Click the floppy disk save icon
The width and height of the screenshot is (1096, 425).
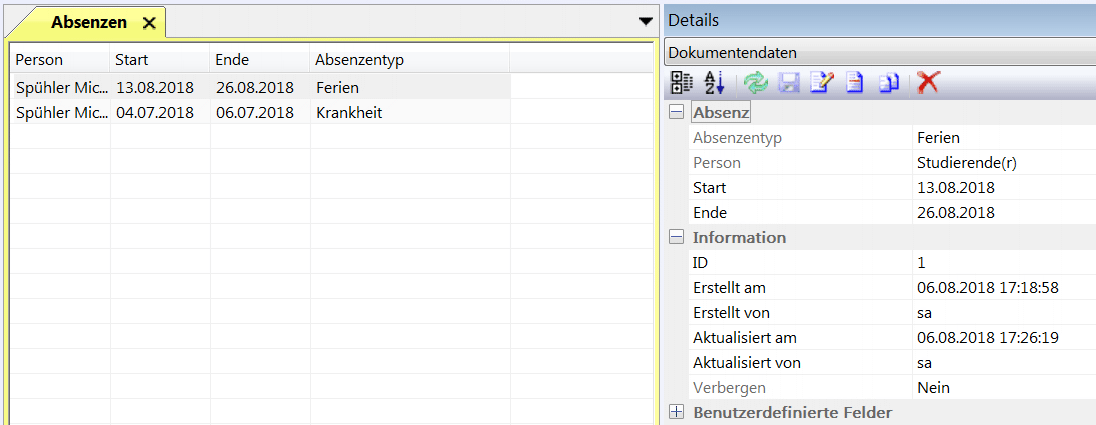(x=789, y=84)
